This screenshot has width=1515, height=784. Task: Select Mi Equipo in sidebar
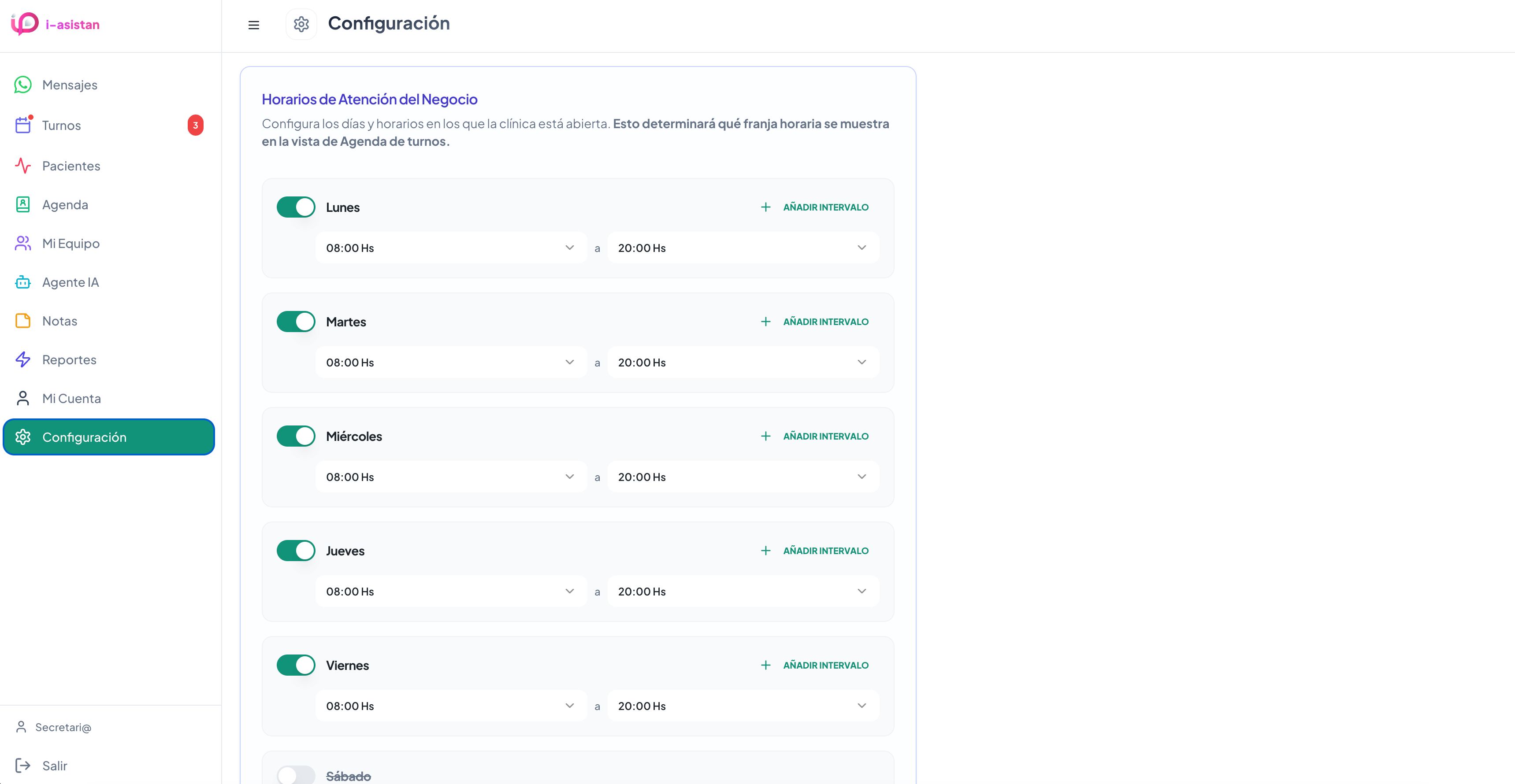(109, 243)
